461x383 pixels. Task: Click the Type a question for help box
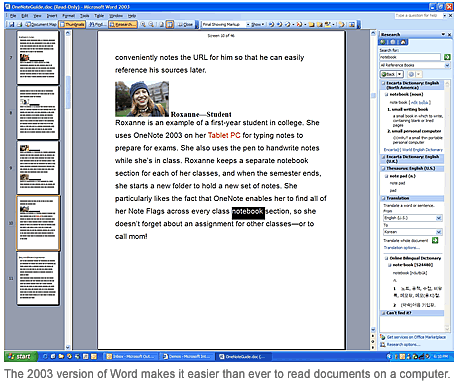point(418,16)
